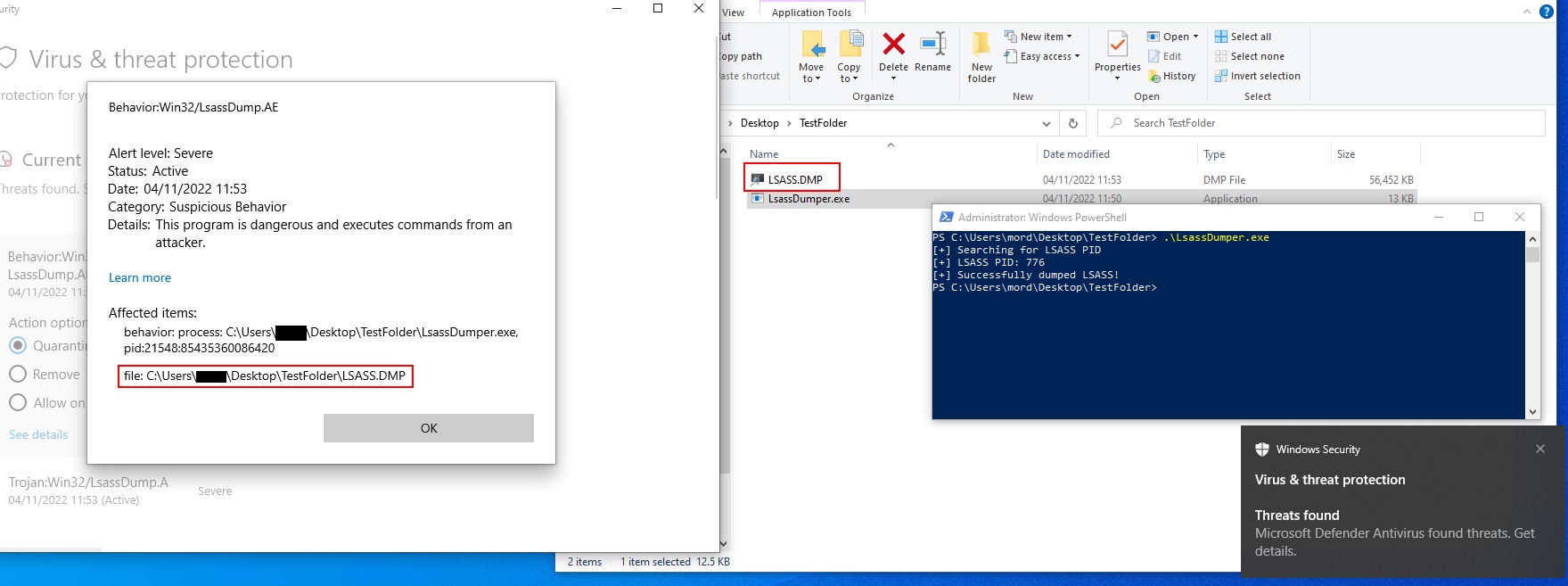Click the Copy path ribbon option
The image size is (1568, 586).
click(742, 56)
